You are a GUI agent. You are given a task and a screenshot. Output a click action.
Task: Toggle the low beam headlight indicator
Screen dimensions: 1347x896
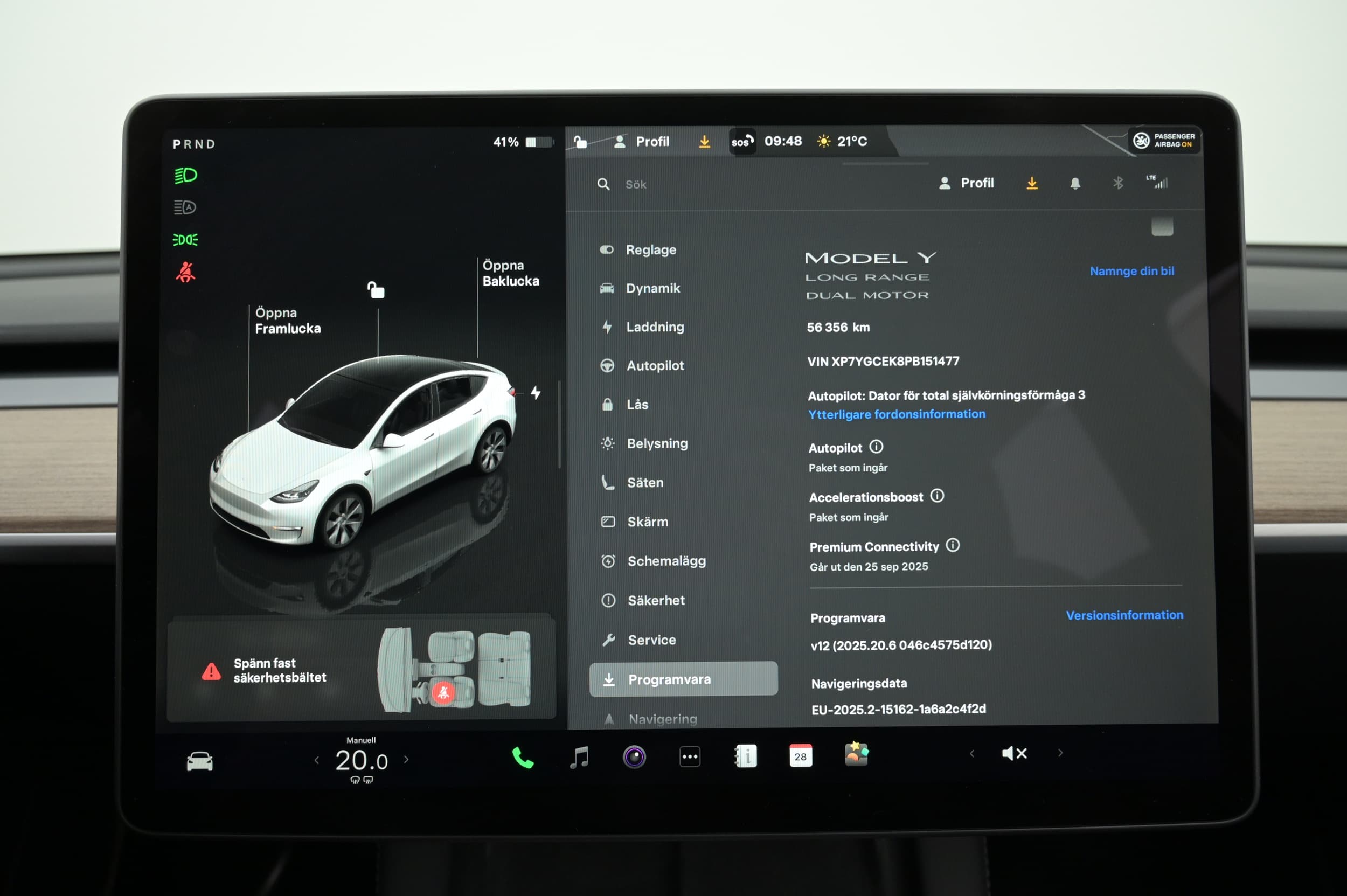tap(185, 176)
